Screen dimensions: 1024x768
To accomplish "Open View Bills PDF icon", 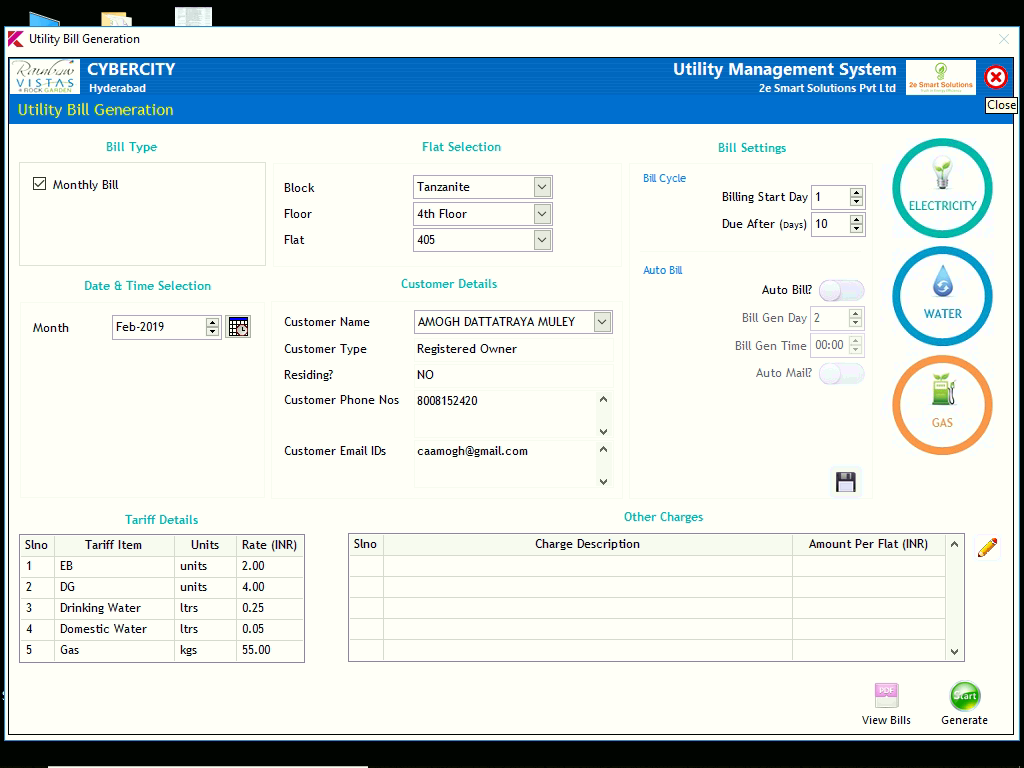I will click(886, 696).
